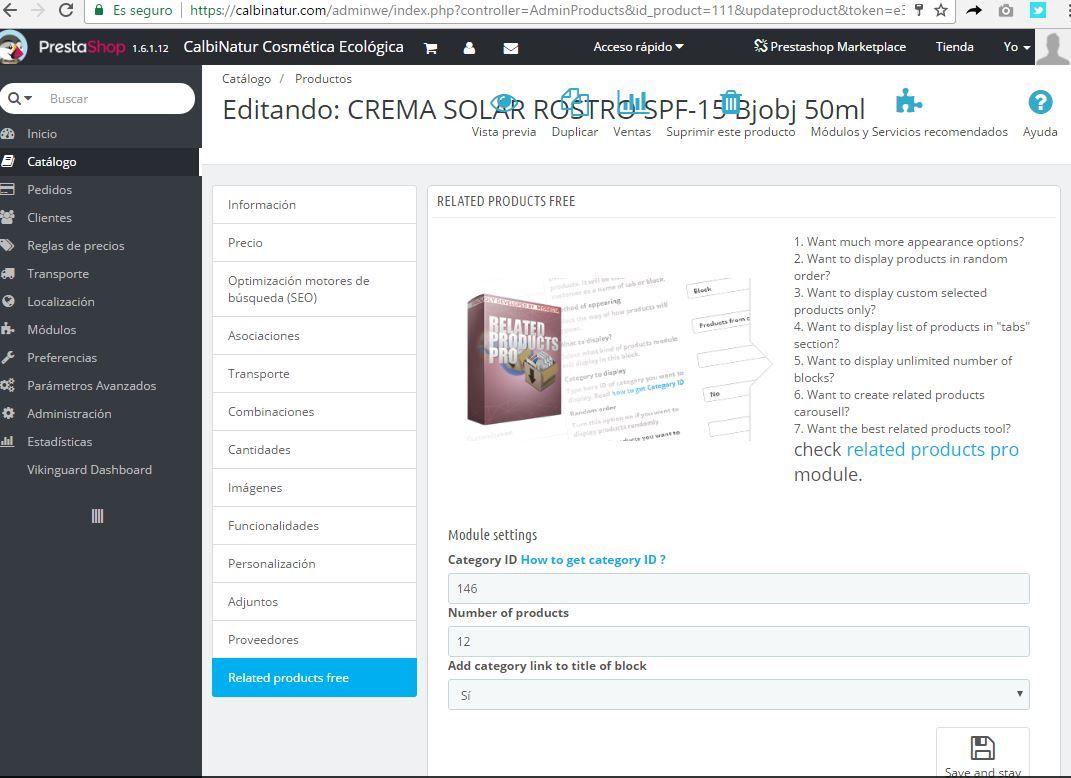The height and width of the screenshot is (778, 1071).
Task: Click the Twitter extension icon
Action: (x=1038, y=10)
